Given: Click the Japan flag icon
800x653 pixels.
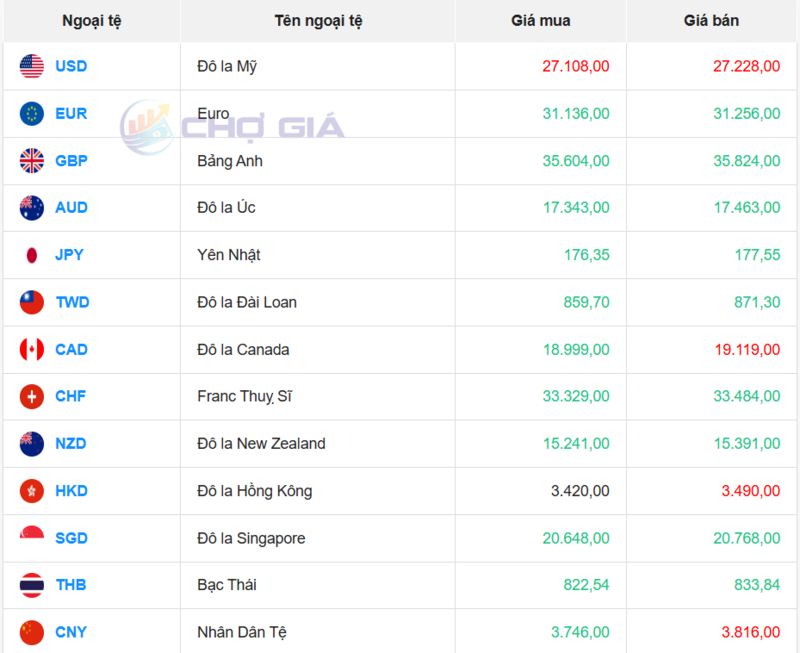Looking at the screenshot, I should pyautogui.click(x=32, y=255).
